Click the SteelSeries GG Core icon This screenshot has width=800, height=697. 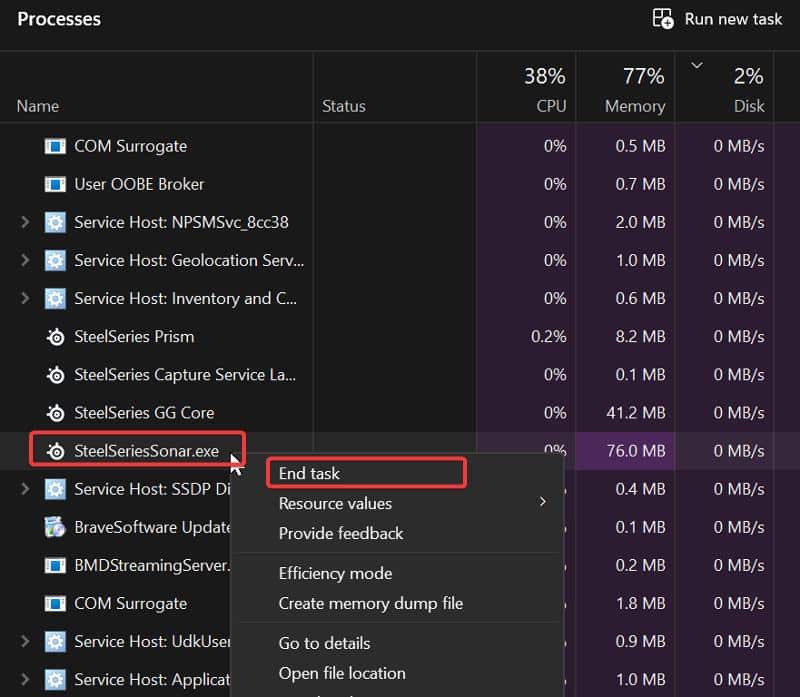click(x=55, y=413)
